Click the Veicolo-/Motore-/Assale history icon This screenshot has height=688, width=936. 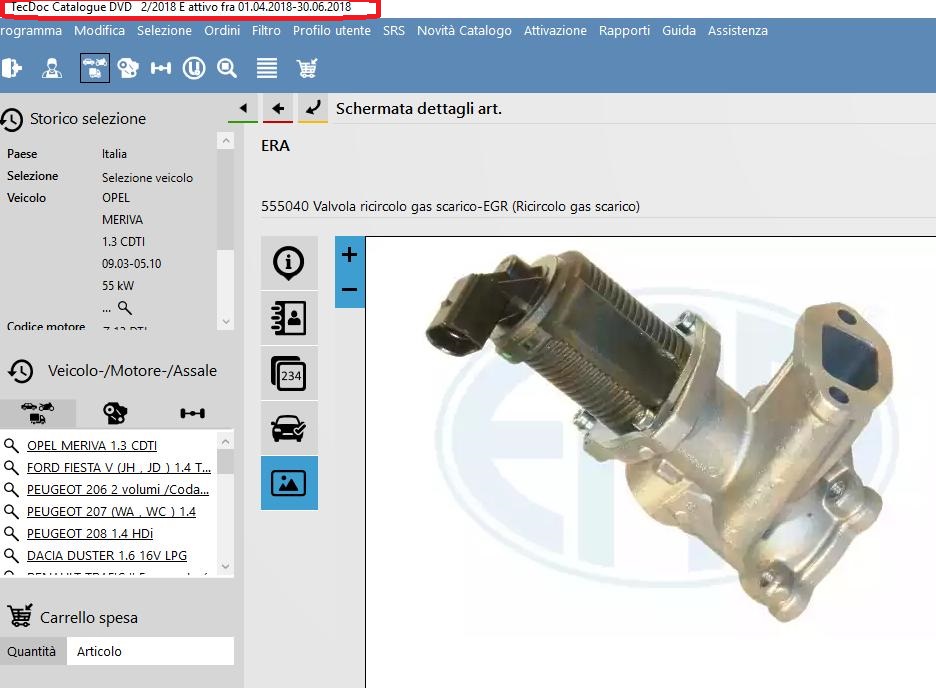click(x=21, y=371)
